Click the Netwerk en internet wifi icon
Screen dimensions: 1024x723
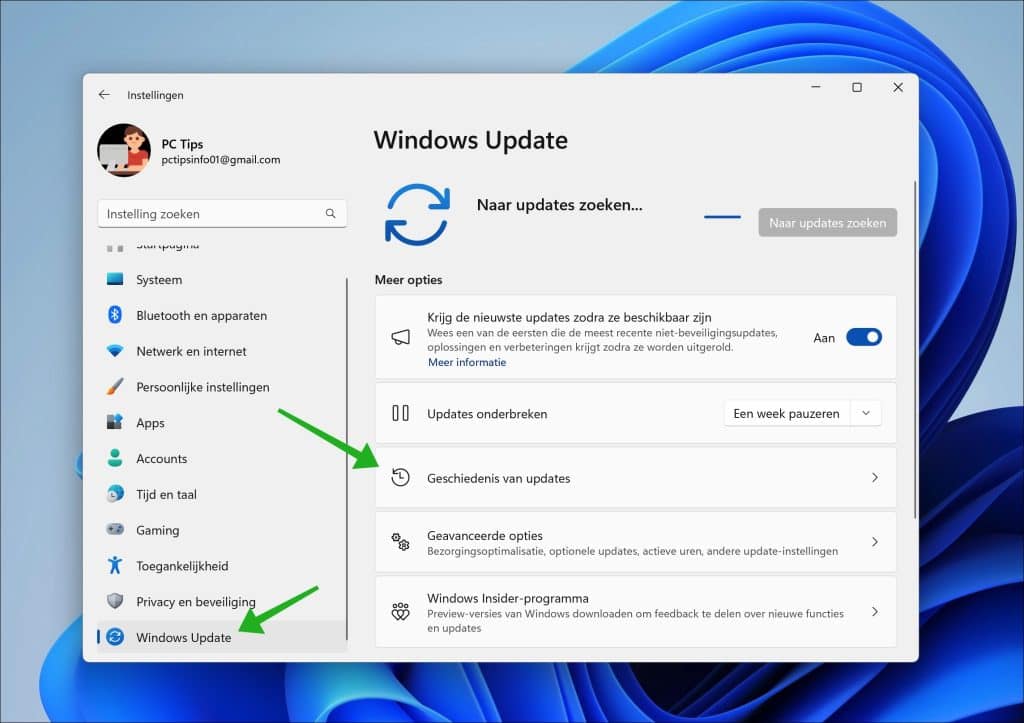click(x=115, y=351)
